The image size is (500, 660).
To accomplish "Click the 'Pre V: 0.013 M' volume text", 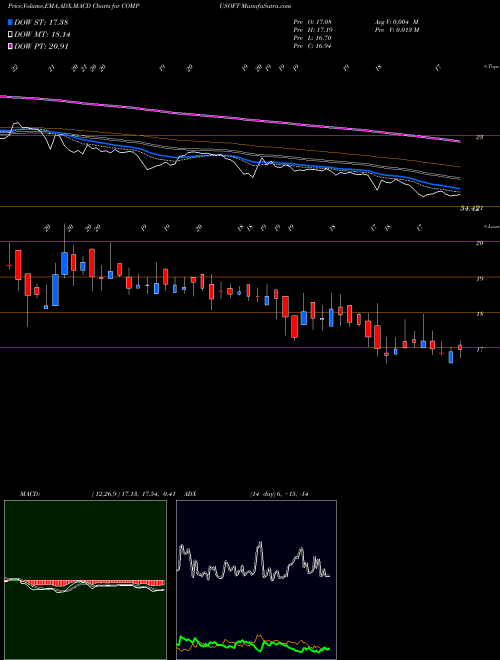I will tap(396, 30).
